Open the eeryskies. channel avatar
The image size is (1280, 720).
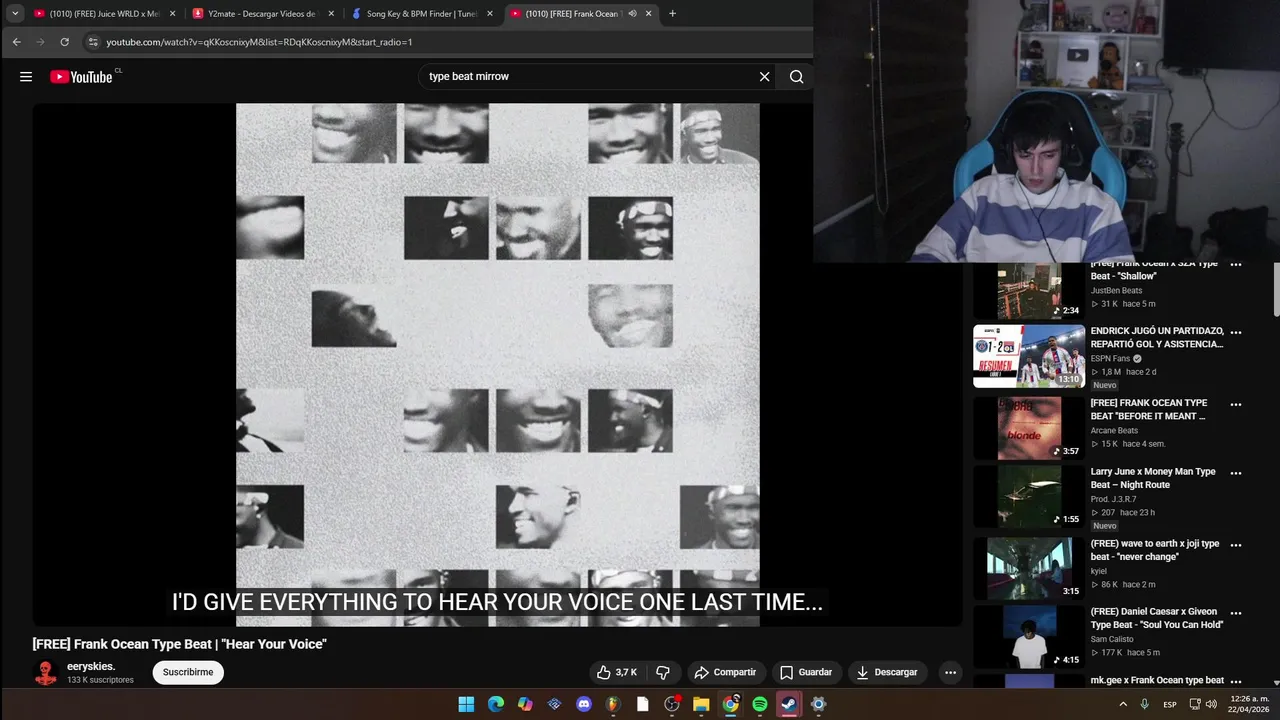coord(46,672)
